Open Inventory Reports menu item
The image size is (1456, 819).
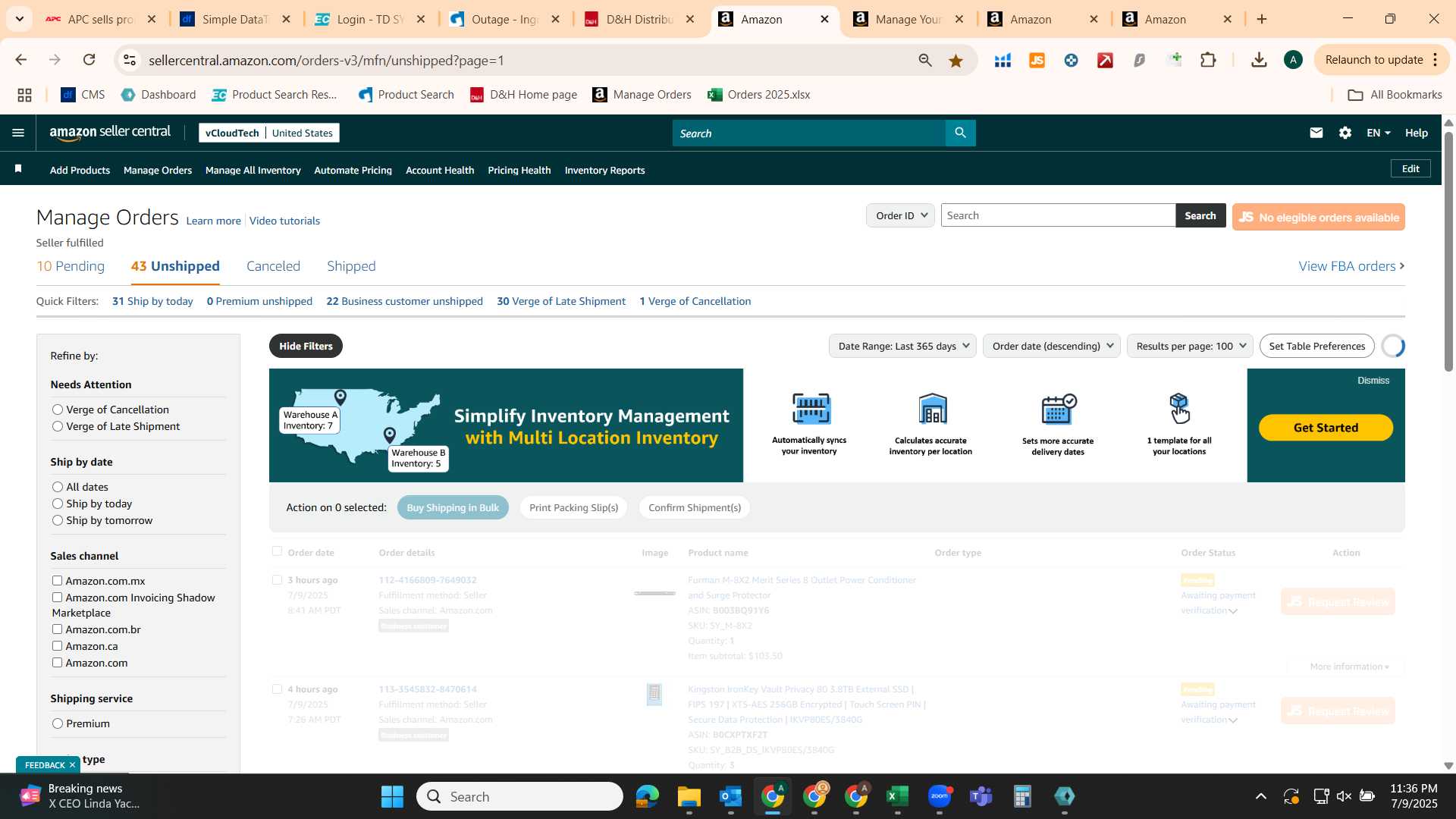[x=604, y=170]
